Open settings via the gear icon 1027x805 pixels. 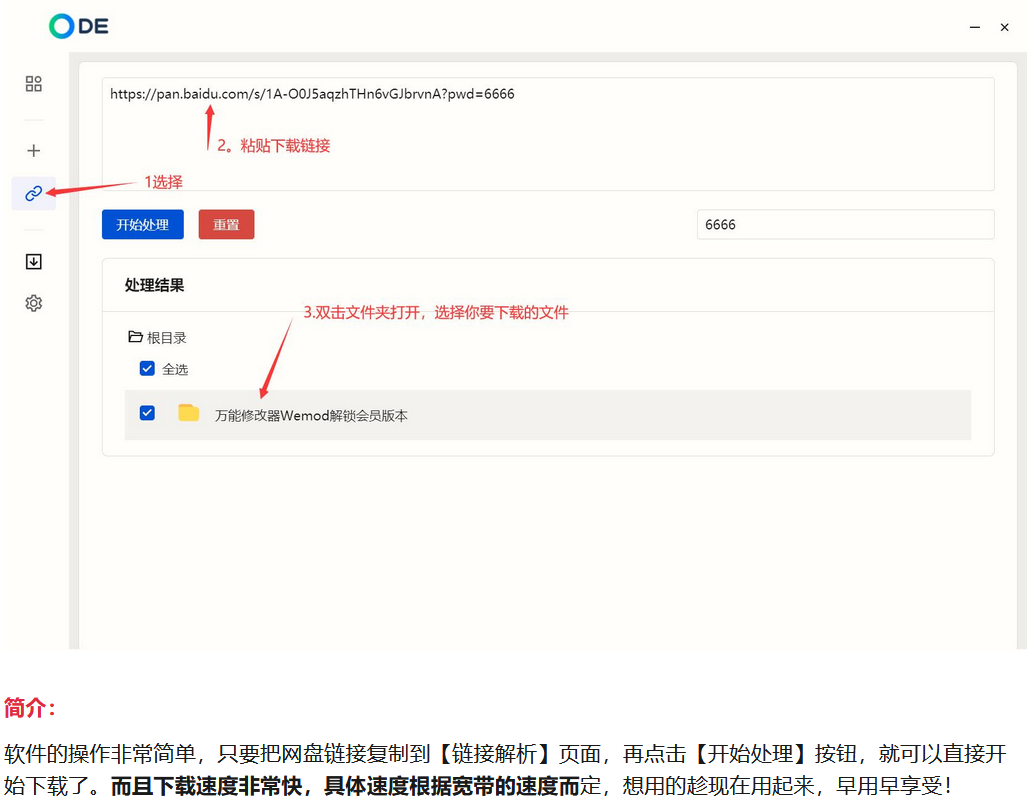pos(34,303)
